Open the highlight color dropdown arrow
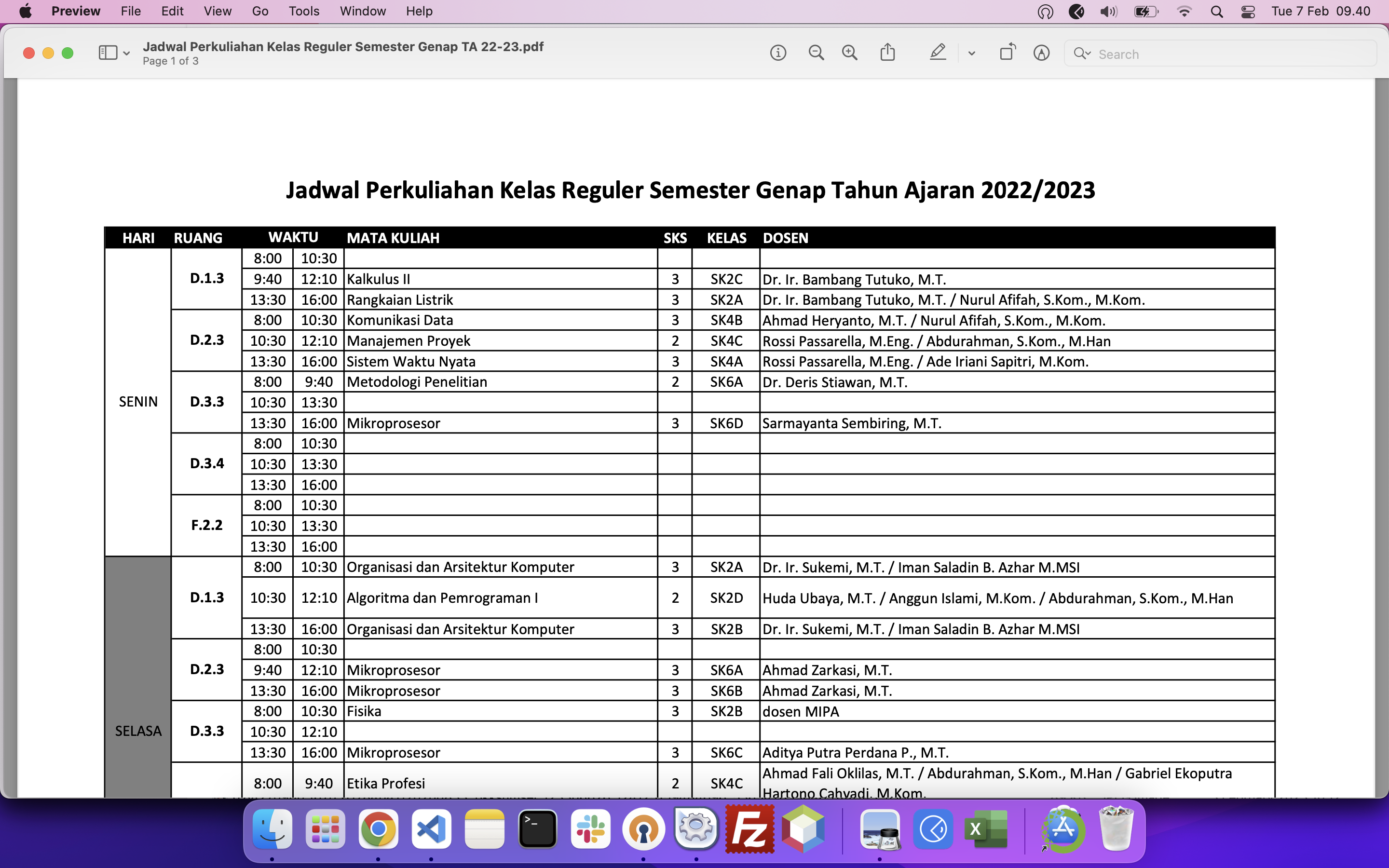Screen dimensions: 1389x868 (971, 54)
